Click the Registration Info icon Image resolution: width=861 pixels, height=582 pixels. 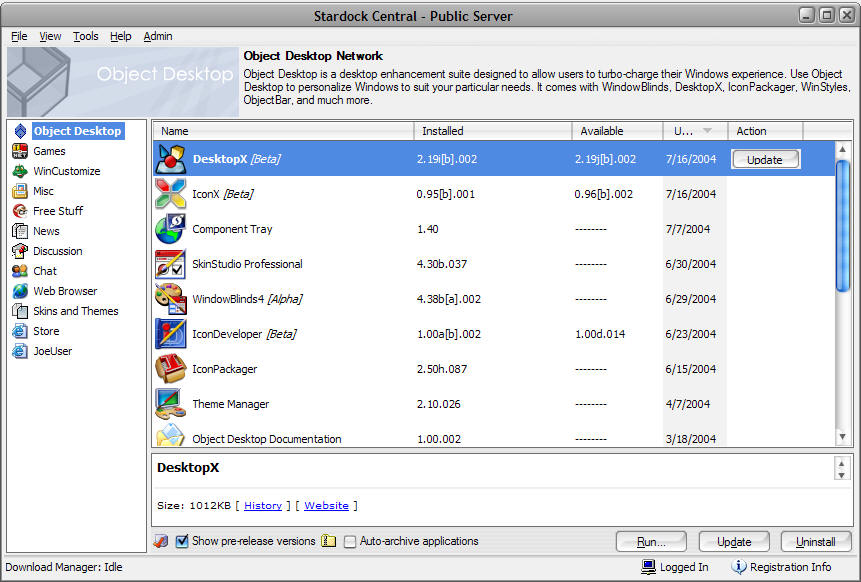pyautogui.click(x=739, y=567)
